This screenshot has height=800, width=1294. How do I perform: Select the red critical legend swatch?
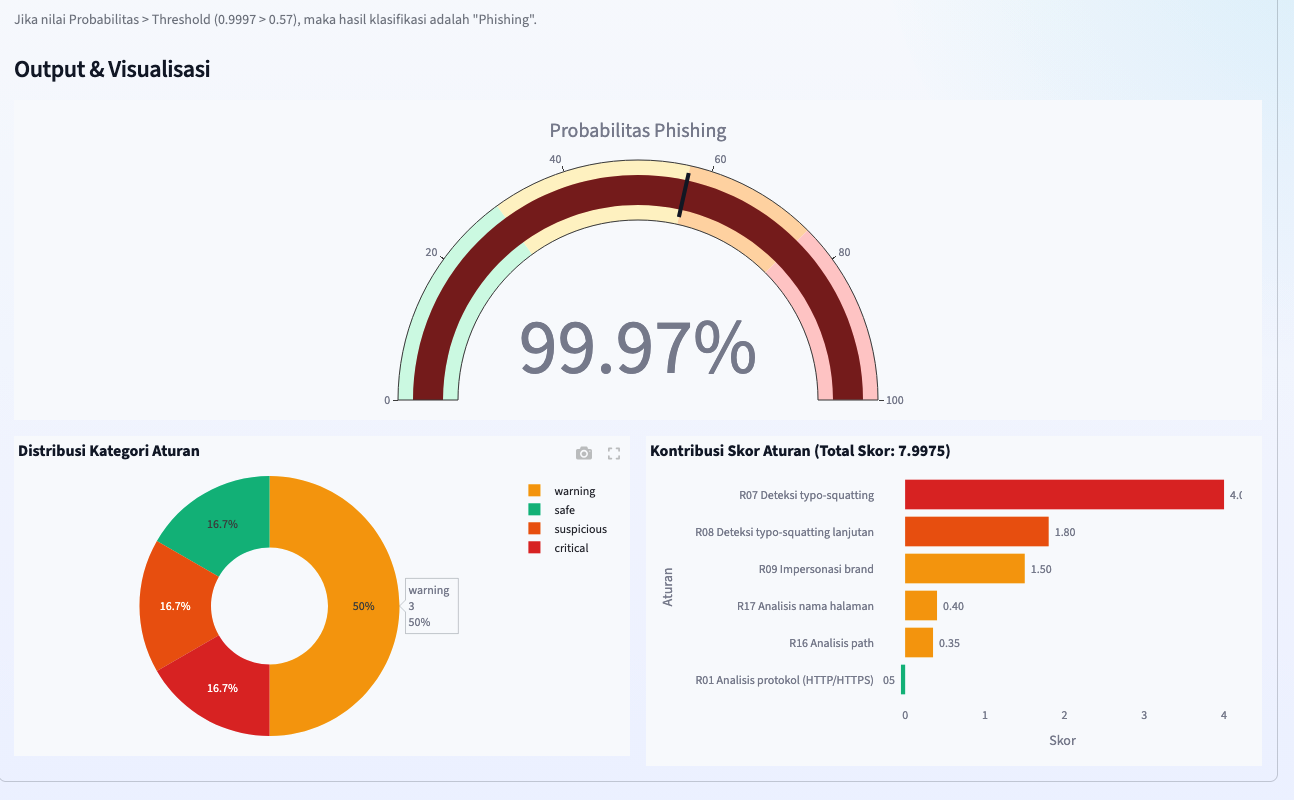(534, 548)
